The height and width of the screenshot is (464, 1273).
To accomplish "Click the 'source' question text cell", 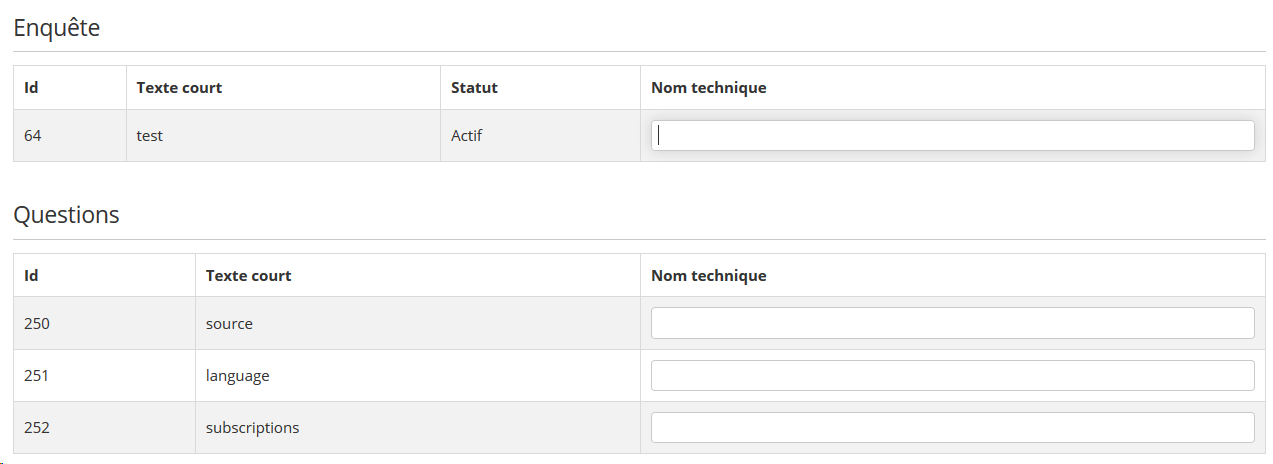I will [229, 324].
